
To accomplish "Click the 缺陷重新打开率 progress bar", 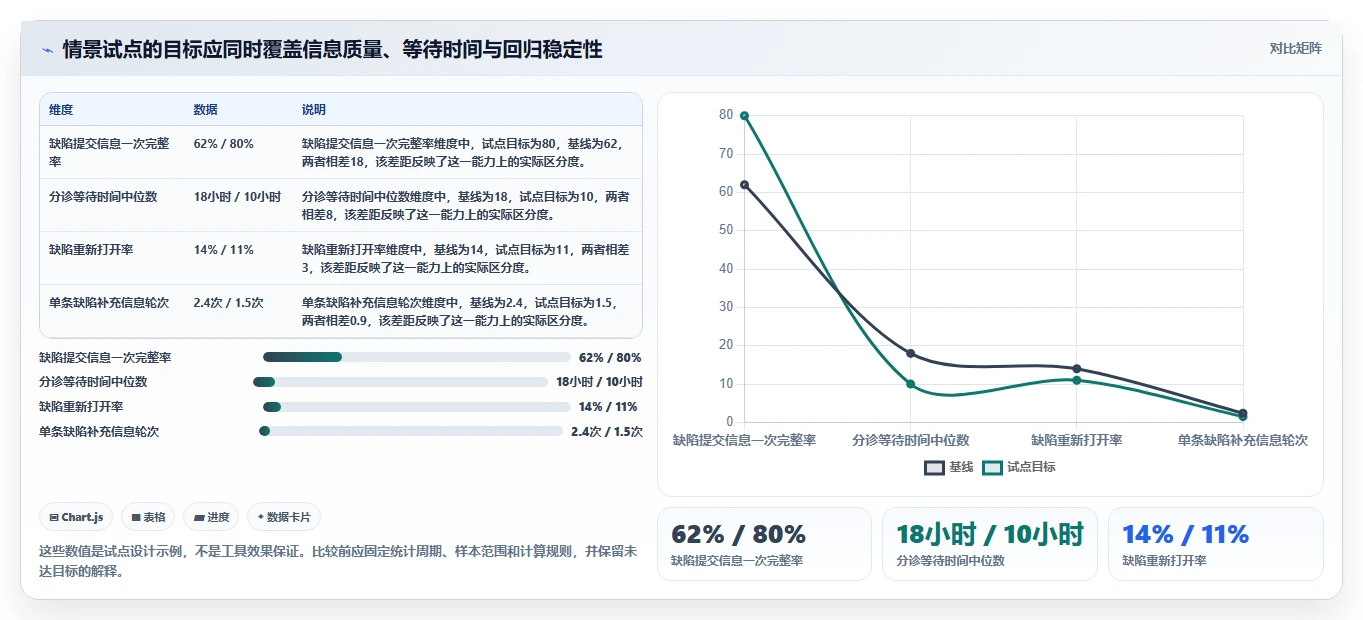I will [x=417, y=407].
